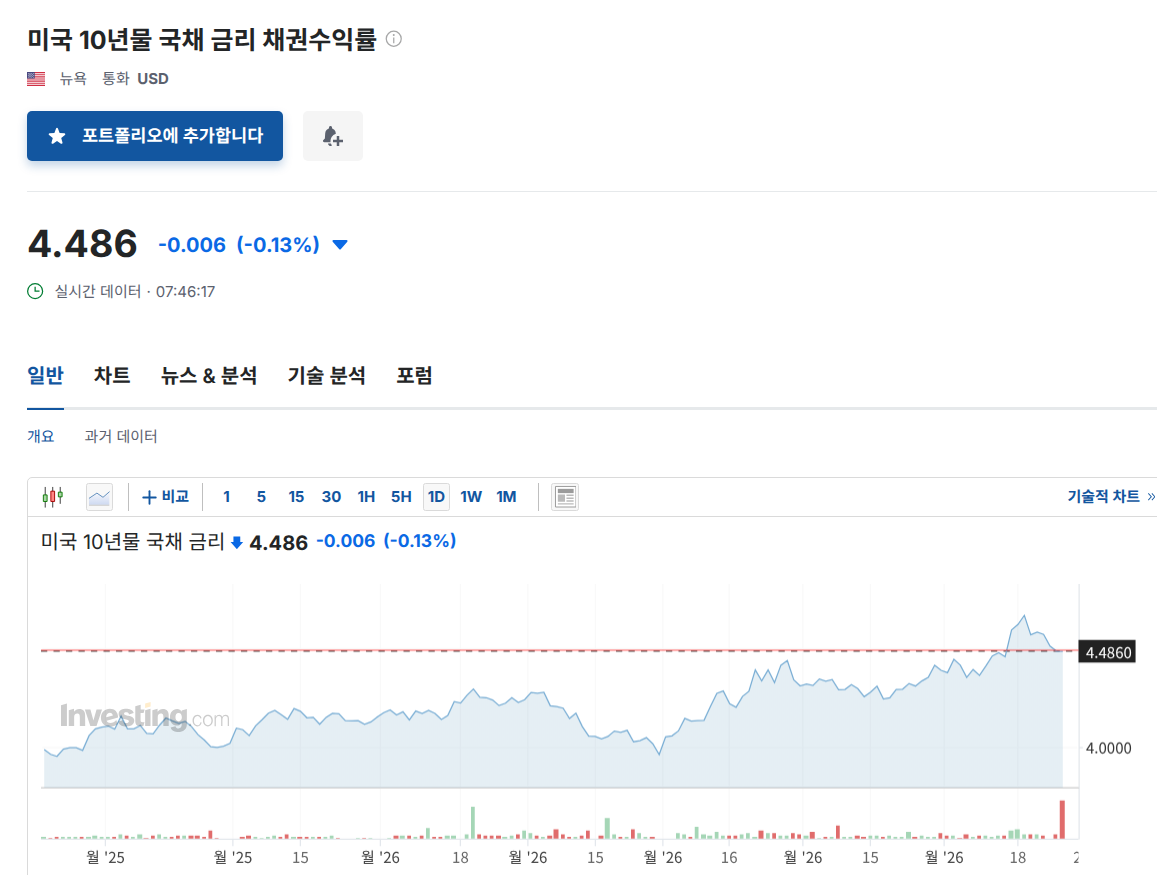
Task: Set chart interval to 5 minutes
Action: (x=261, y=497)
